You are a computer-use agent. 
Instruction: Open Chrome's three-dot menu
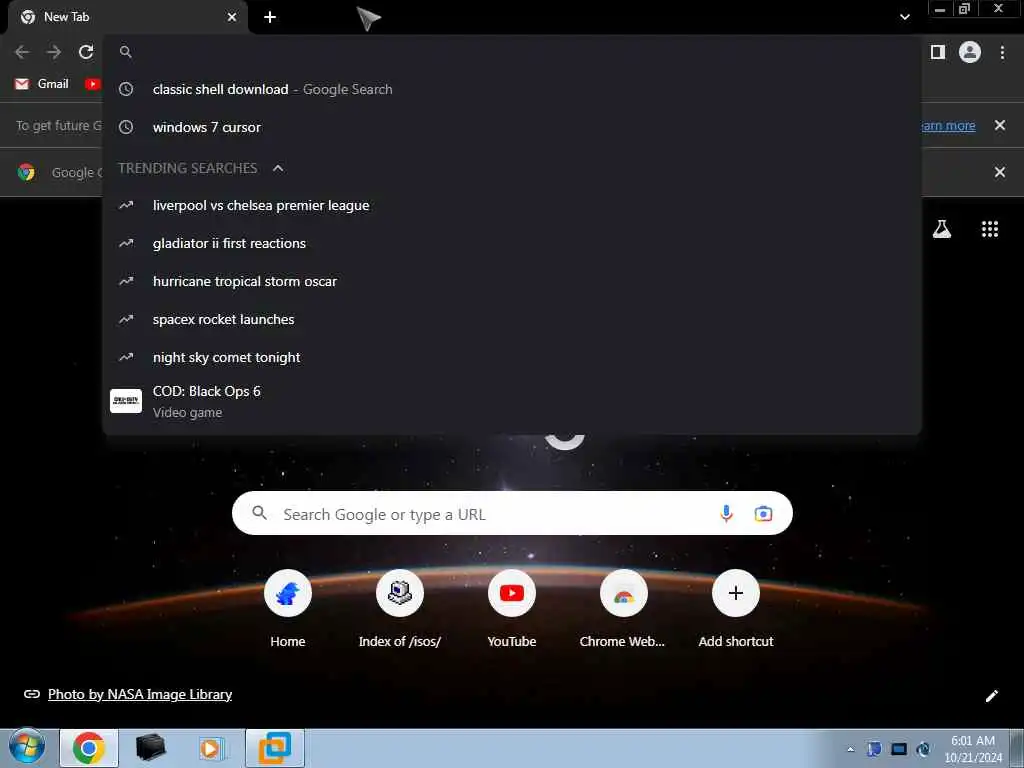[1002, 52]
